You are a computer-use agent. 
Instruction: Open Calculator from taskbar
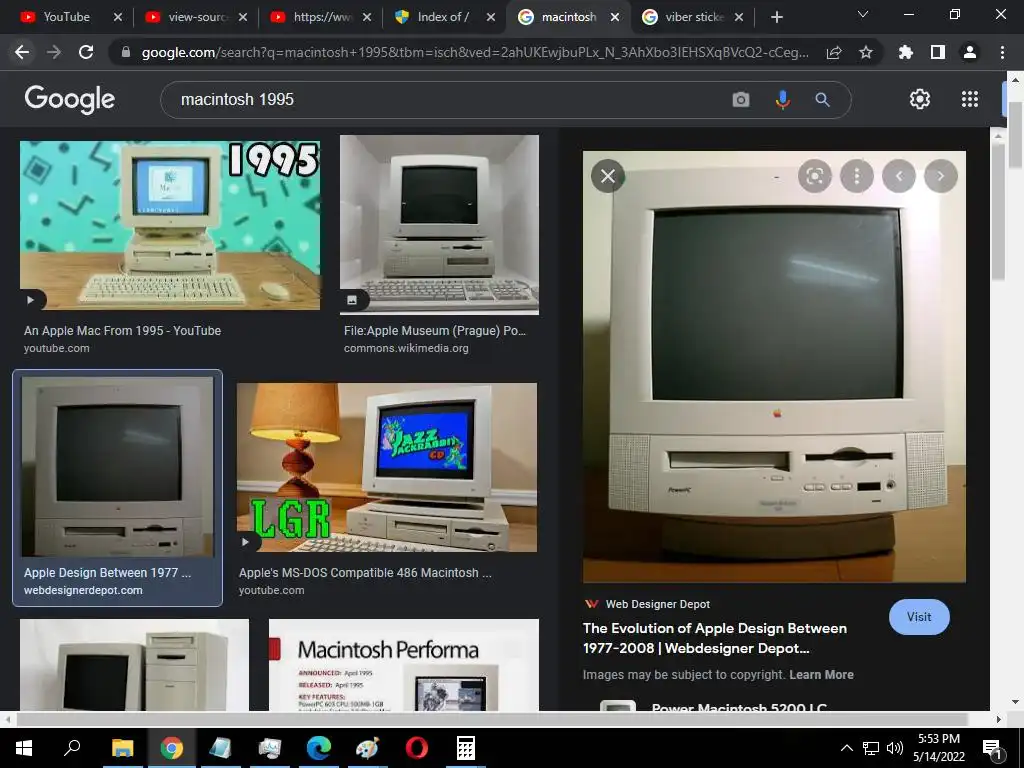[466, 748]
